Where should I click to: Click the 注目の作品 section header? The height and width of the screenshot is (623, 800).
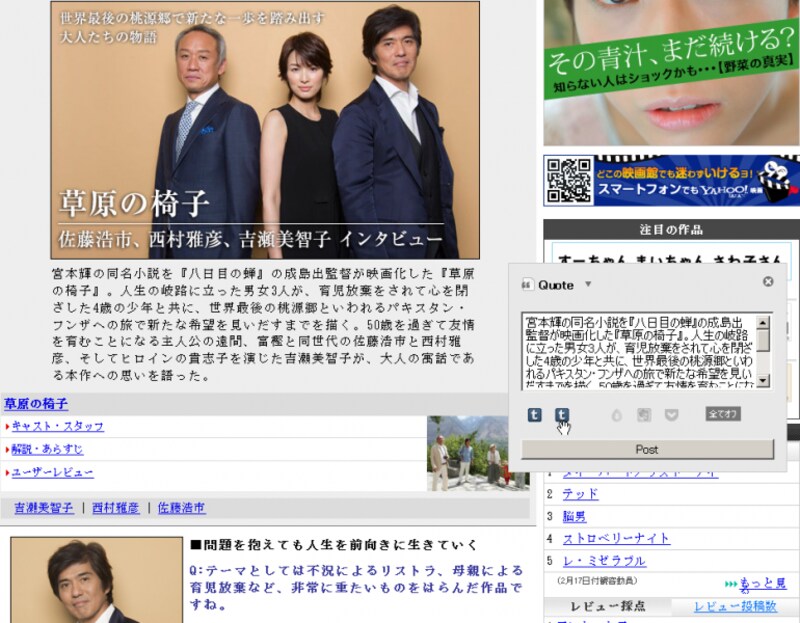pyautogui.click(x=671, y=230)
